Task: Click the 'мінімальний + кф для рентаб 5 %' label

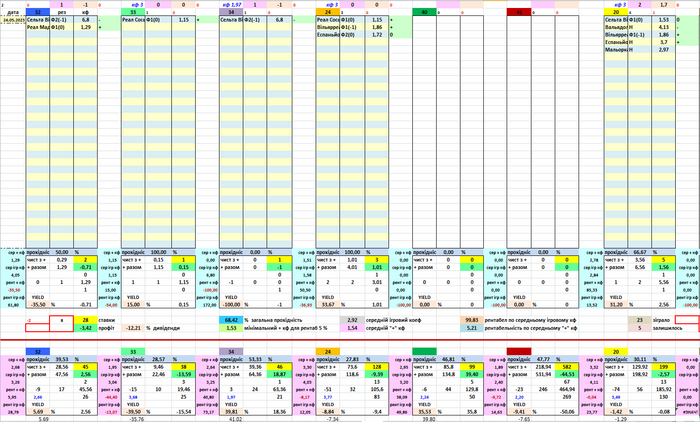Action: (286, 328)
